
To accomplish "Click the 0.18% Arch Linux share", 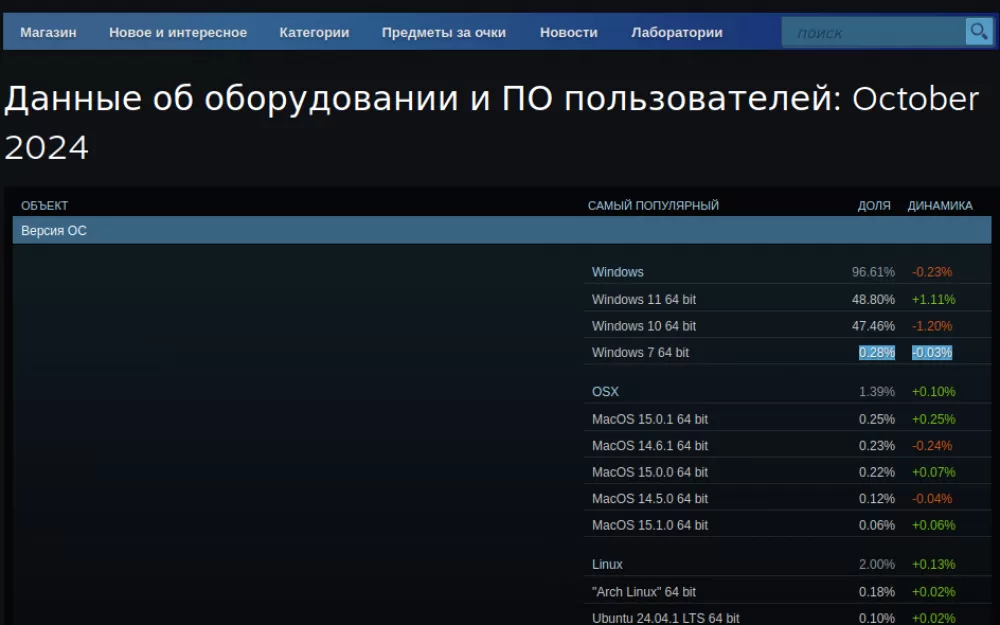I will pyautogui.click(x=877, y=592).
